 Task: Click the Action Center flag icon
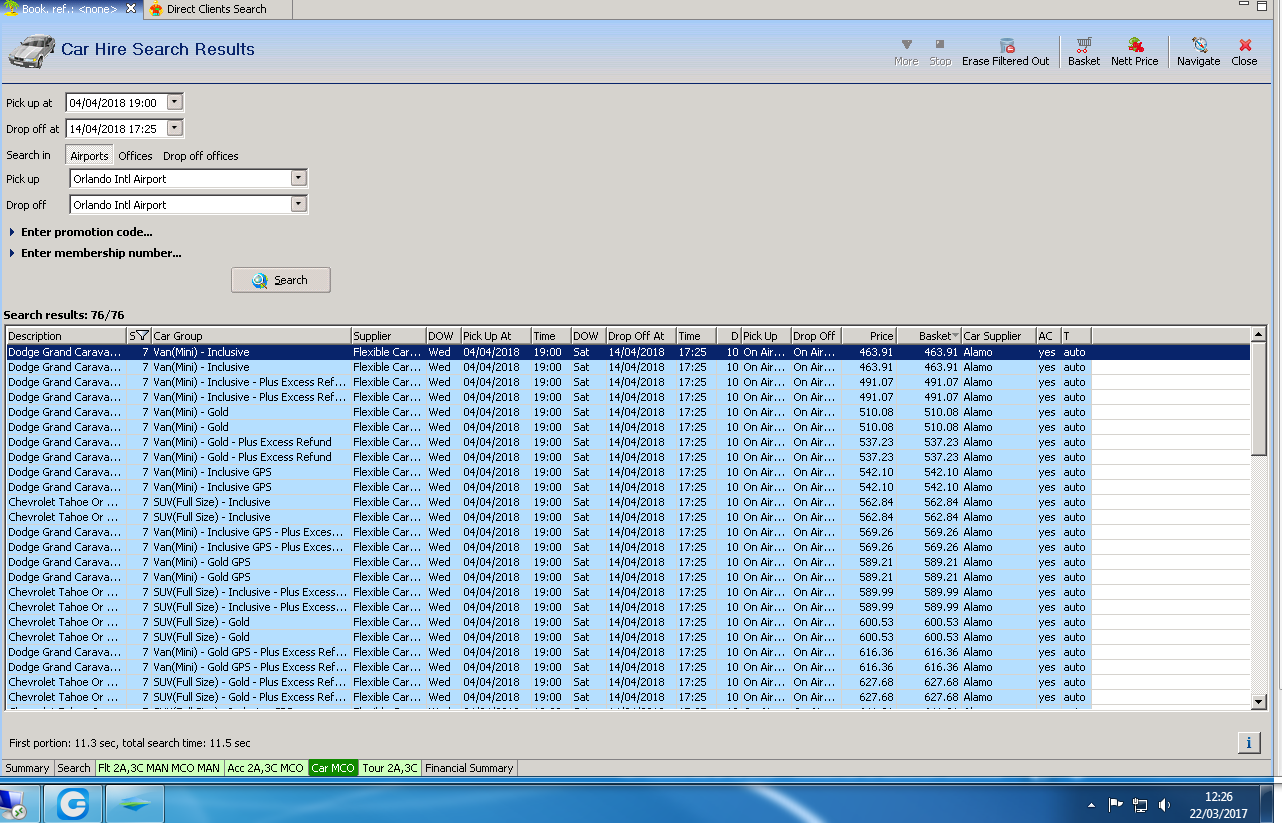[1115, 804]
